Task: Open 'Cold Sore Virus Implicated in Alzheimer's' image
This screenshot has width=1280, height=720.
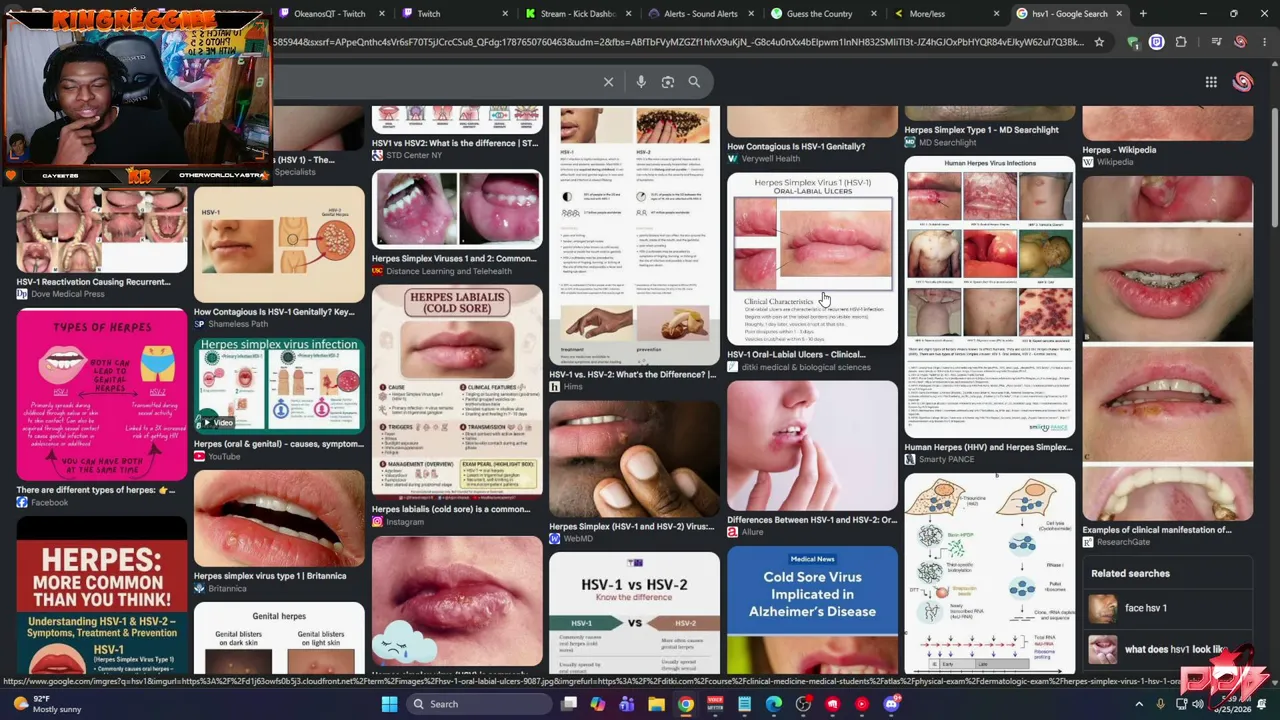Action: (x=812, y=609)
